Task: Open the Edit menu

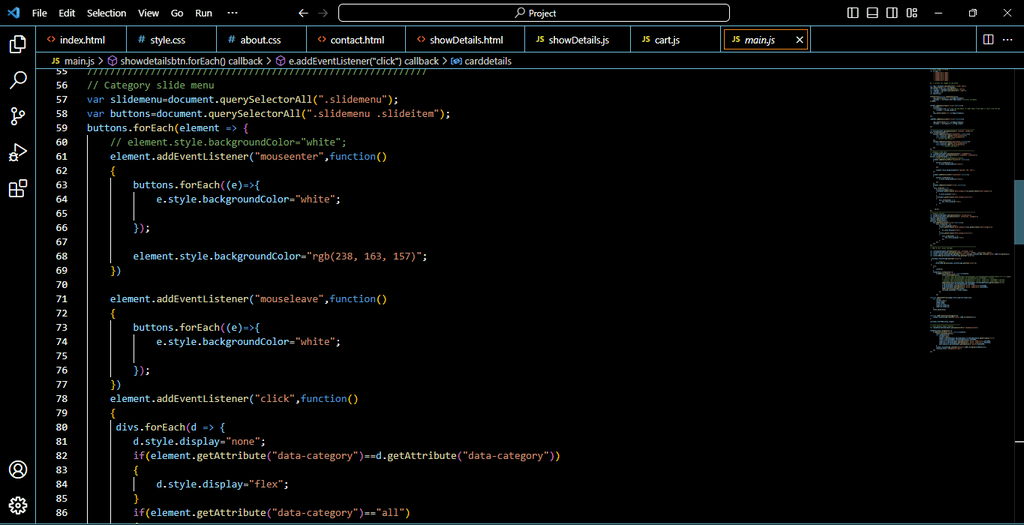Action: point(66,13)
